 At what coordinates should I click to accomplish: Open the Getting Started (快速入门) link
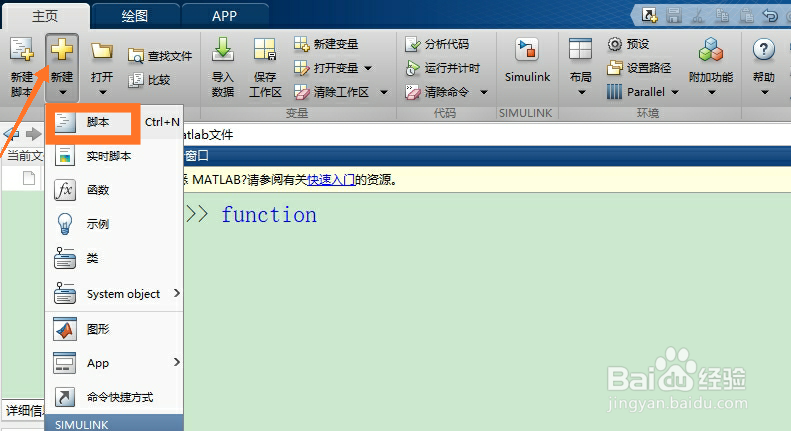[x=331, y=180]
